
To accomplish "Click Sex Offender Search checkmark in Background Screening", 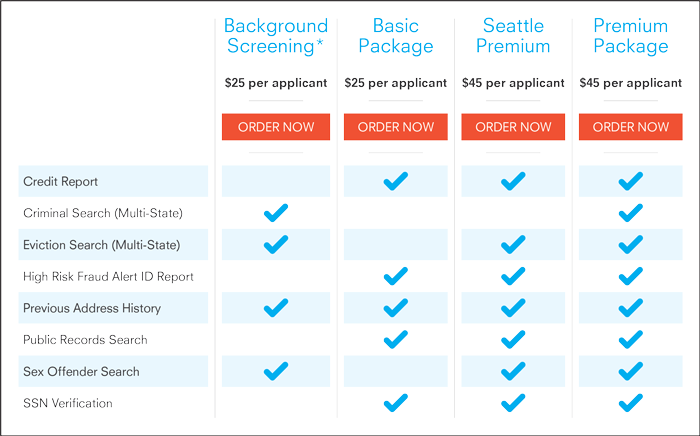I will point(276,371).
